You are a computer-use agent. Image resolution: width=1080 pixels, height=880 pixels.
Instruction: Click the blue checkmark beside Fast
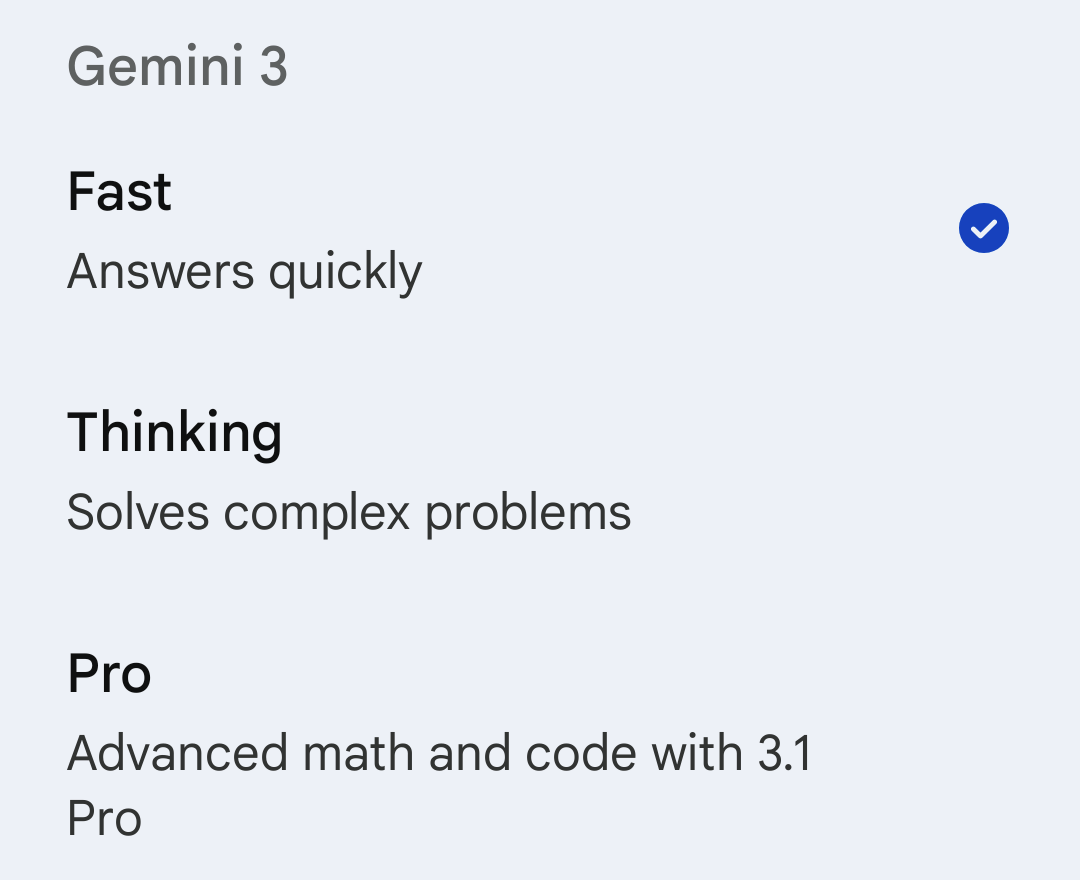pos(983,229)
